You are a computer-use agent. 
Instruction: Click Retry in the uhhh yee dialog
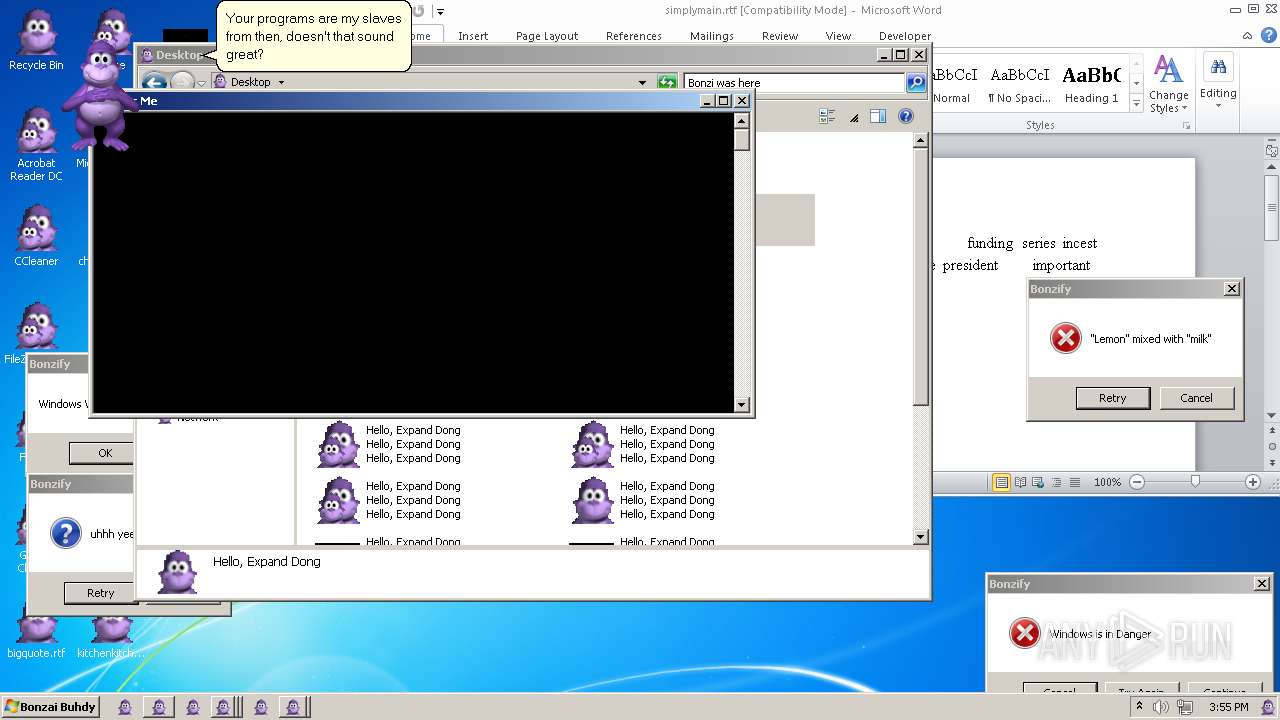pos(100,593)
